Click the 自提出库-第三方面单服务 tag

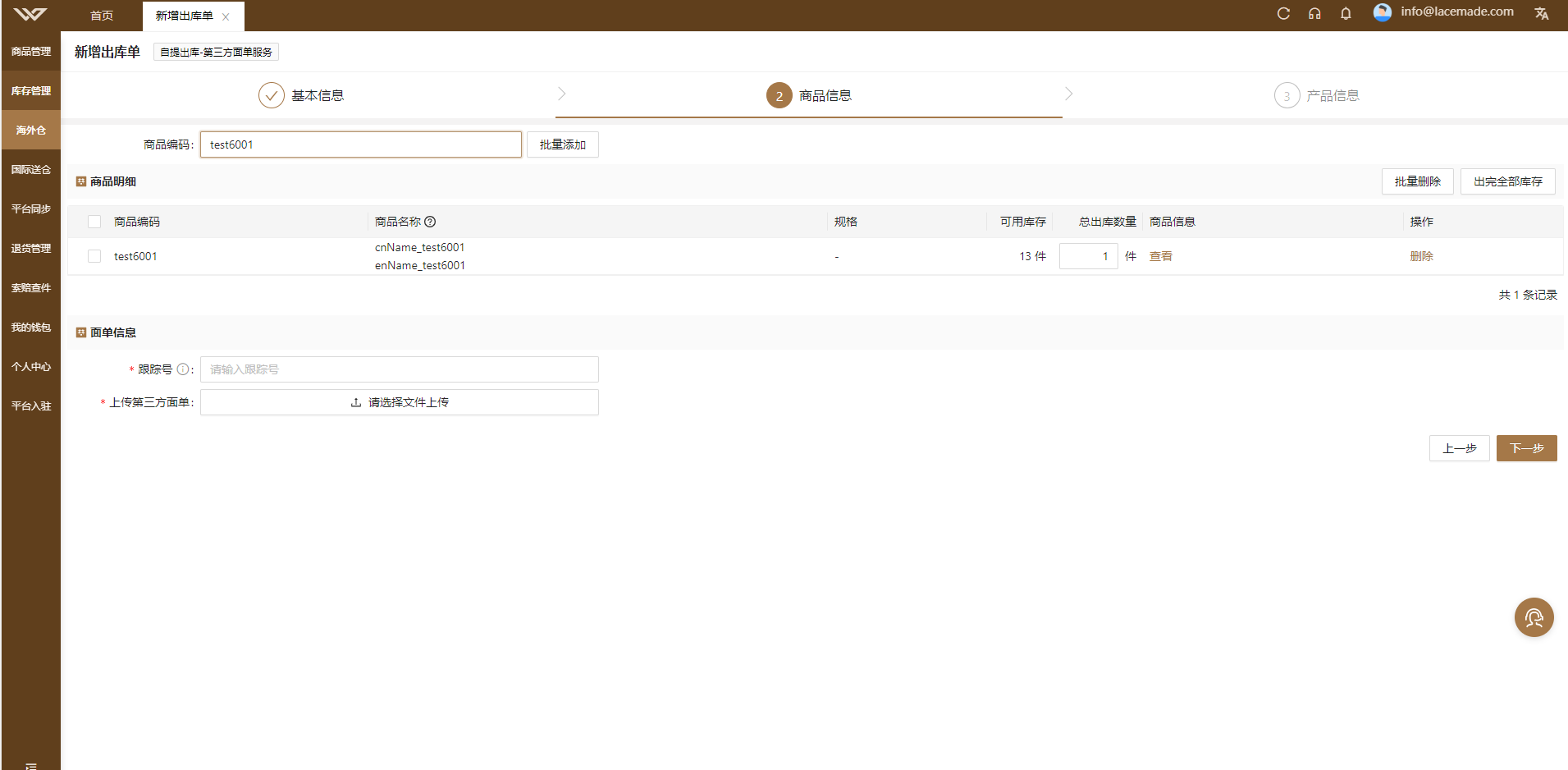[216, 52]
